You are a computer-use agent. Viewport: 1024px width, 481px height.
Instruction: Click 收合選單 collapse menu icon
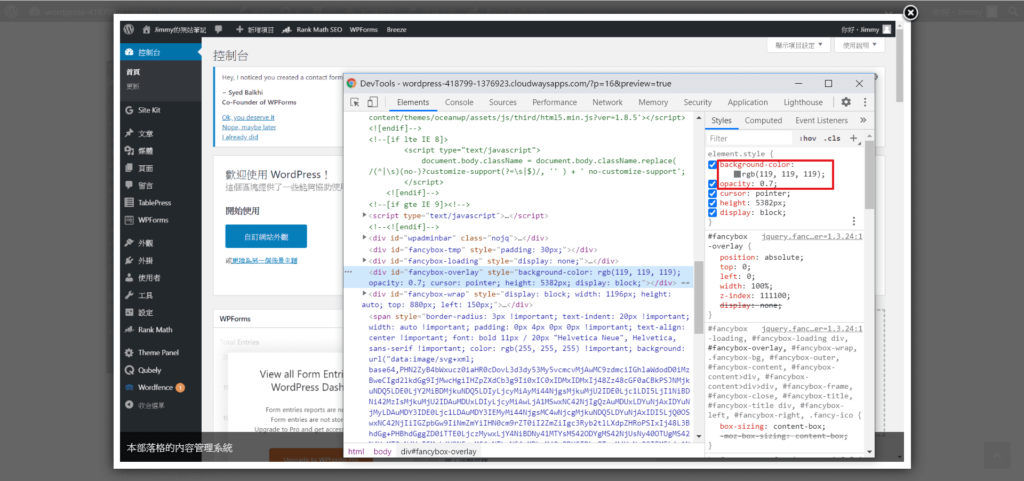pyautogui.click(x=129, y=405)
